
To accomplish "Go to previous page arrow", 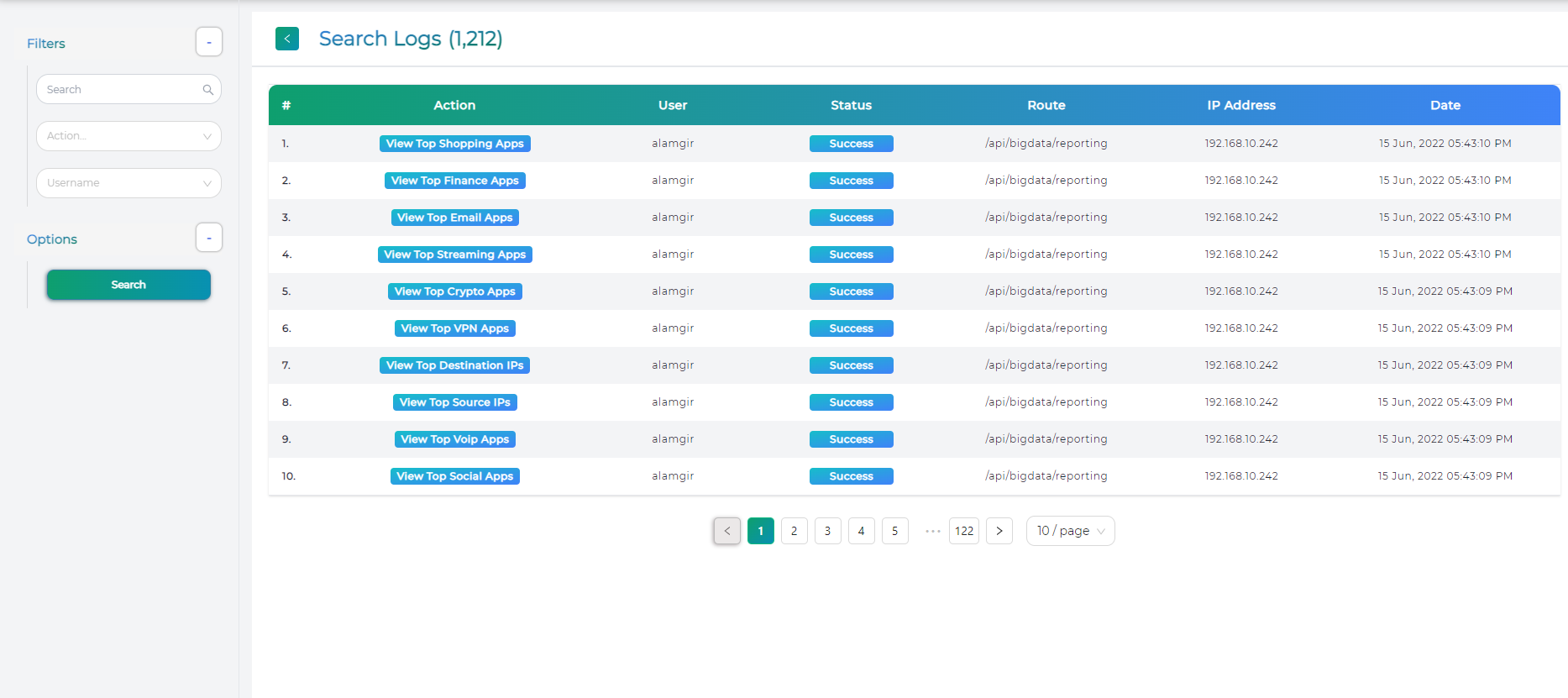I will pos(727,531).
